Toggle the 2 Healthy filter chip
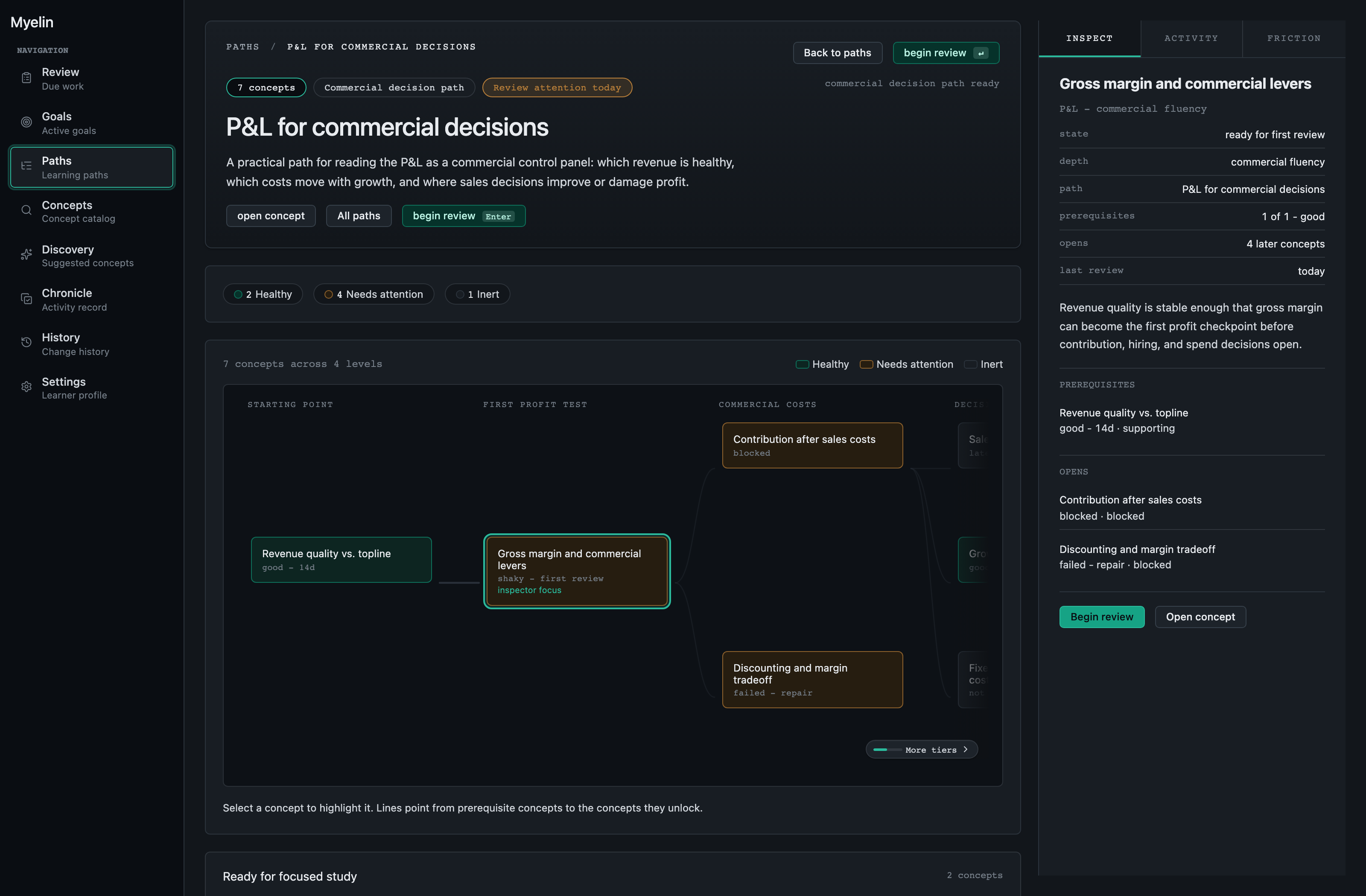This screenshot has height=896, width=1366. [x=263, y=294]
